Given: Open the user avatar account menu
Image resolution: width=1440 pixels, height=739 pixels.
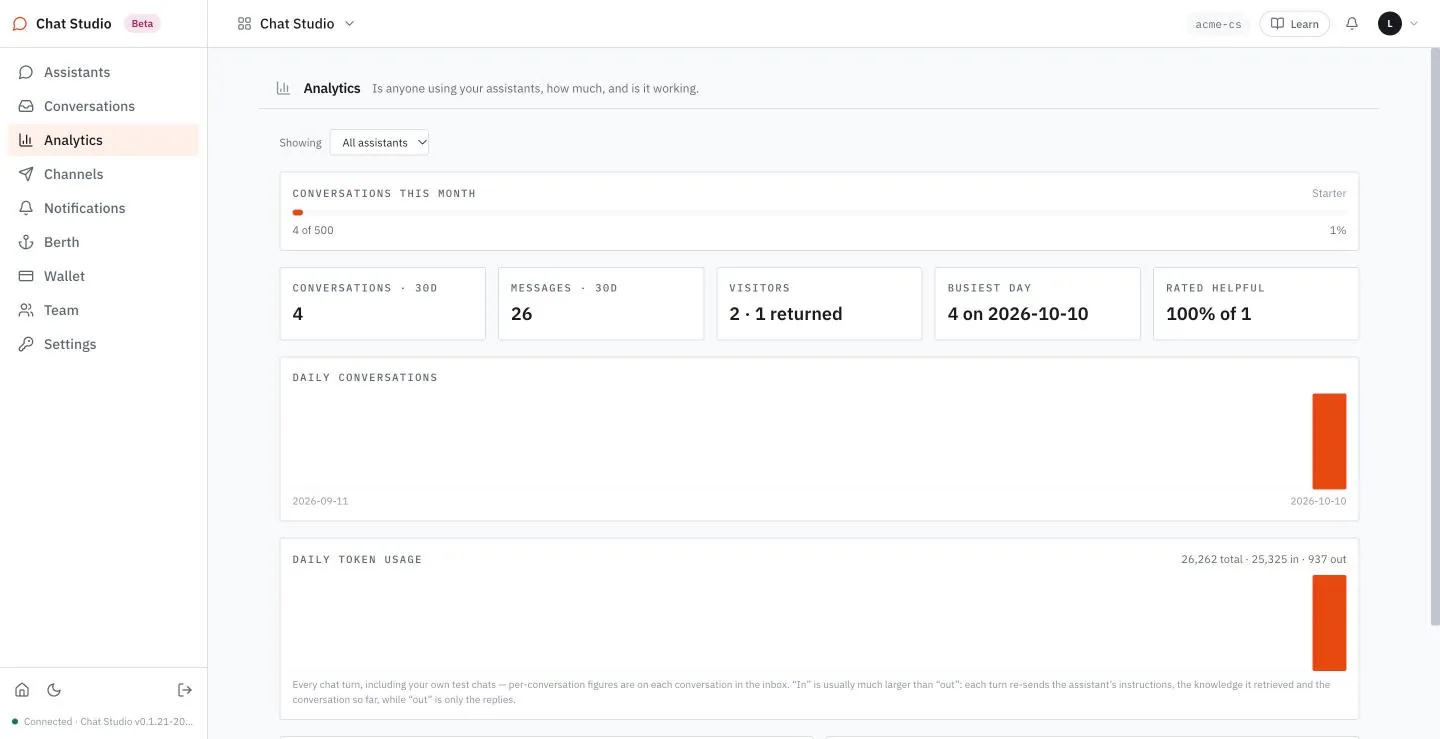Looking at the screenshot, I should pos(1398,23).
